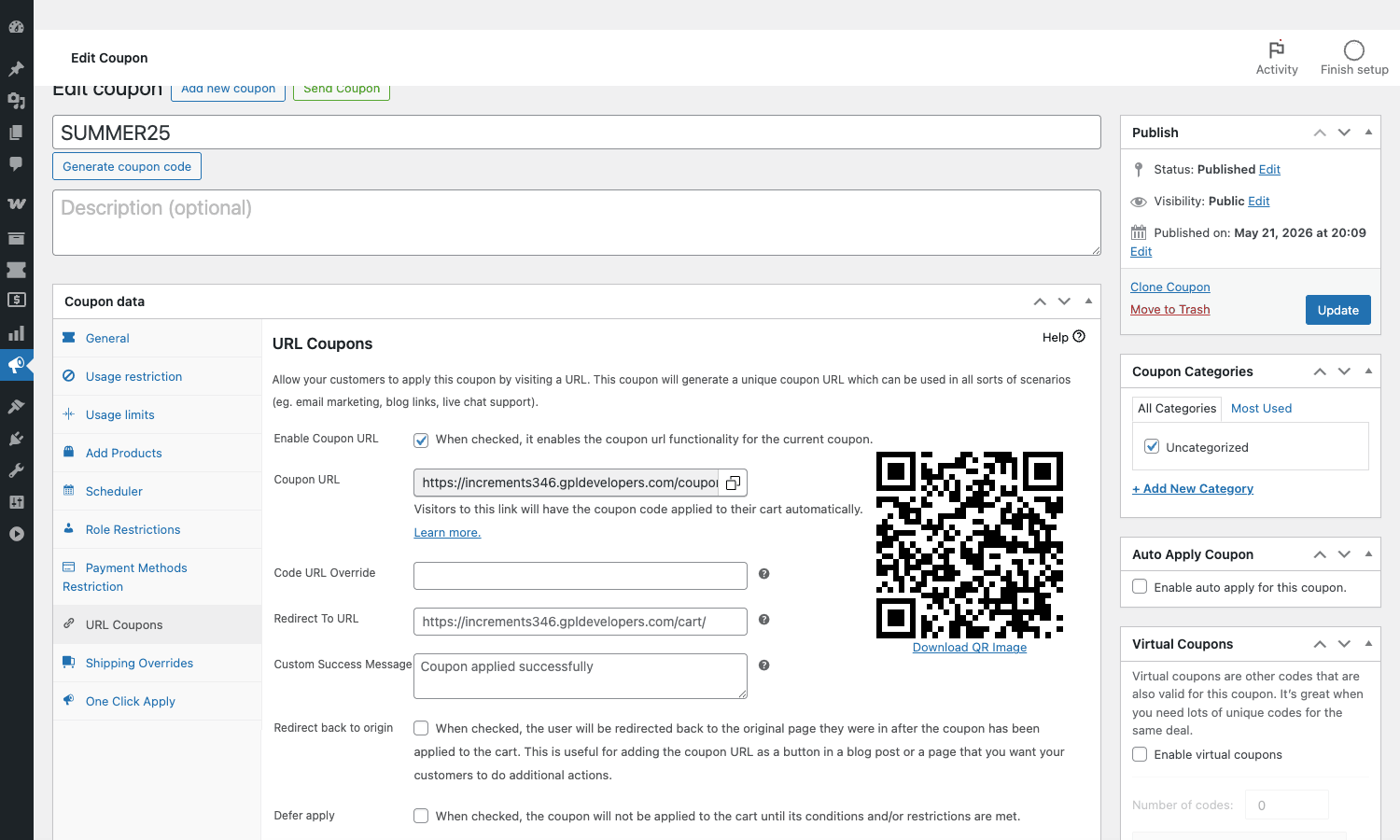Open the Learn more link
The height and width of the screenshot is (840, 1400).
[447, 533]
